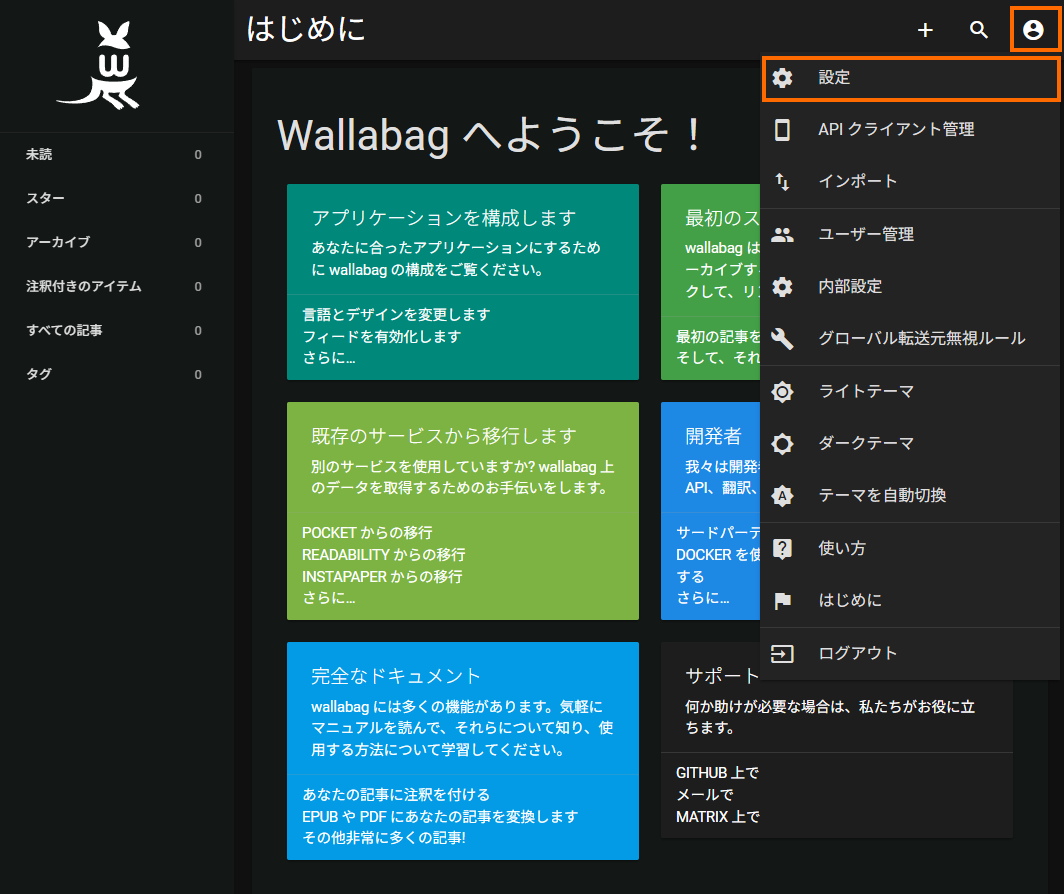Click the people icon for ユーザー管理

click(782, 235)
